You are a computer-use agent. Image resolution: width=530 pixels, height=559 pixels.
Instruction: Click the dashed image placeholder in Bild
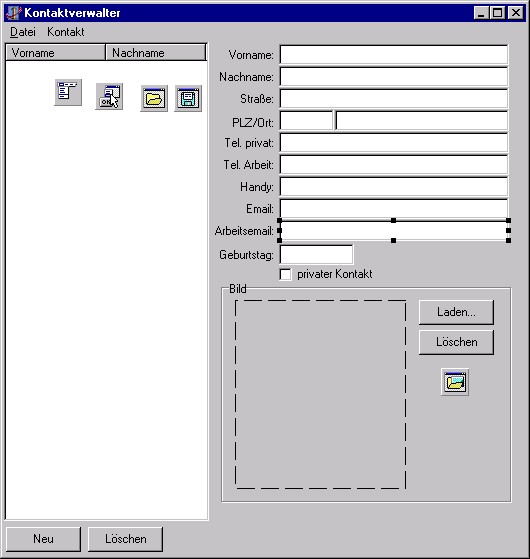(x=320, y=394)
